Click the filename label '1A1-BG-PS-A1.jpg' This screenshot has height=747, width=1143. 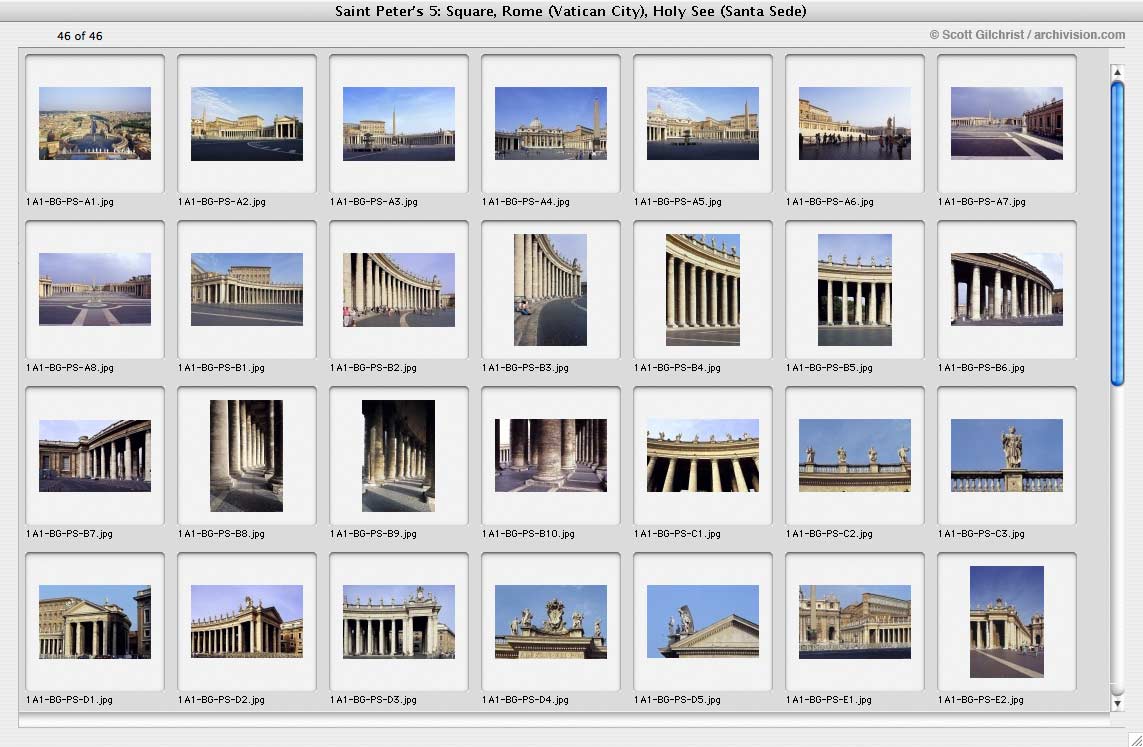point(70,202)
